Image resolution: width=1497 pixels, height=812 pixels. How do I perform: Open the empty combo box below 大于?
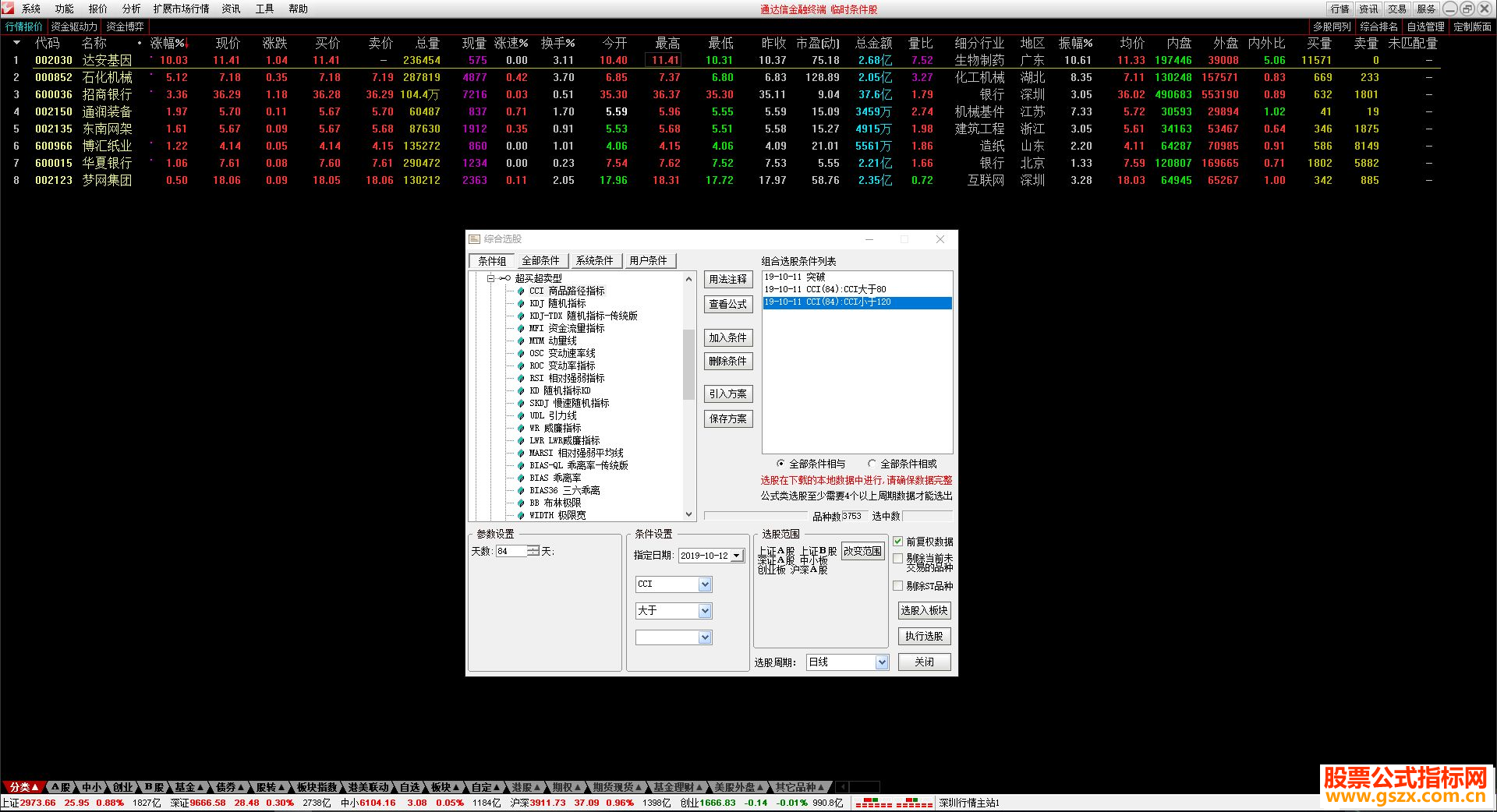click(705, 637)
